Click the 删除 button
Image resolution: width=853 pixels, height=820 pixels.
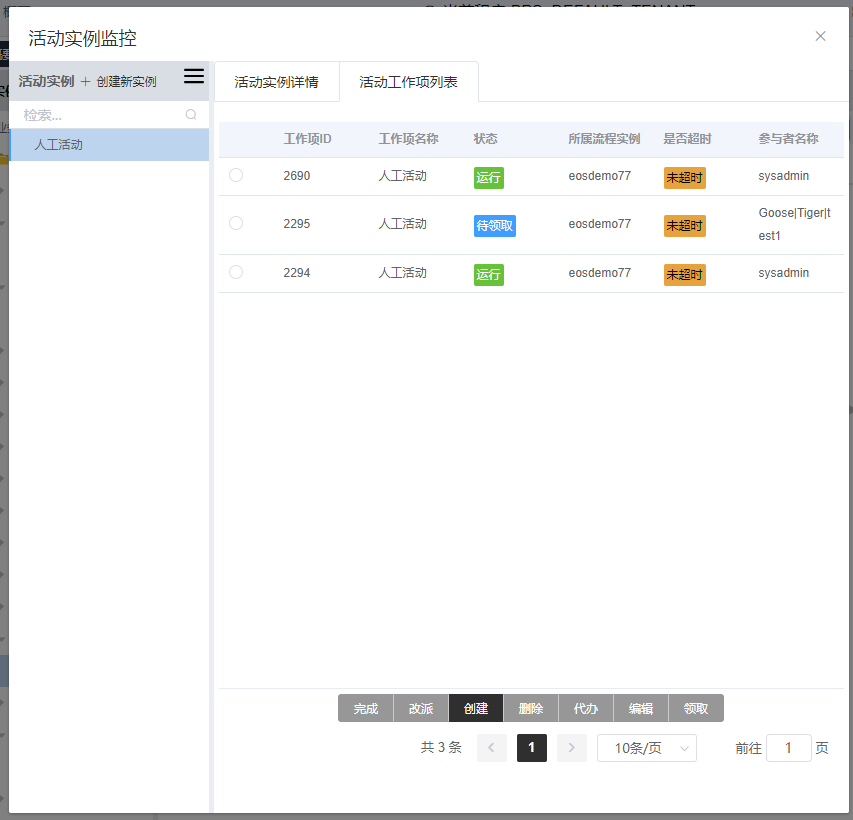531,709
